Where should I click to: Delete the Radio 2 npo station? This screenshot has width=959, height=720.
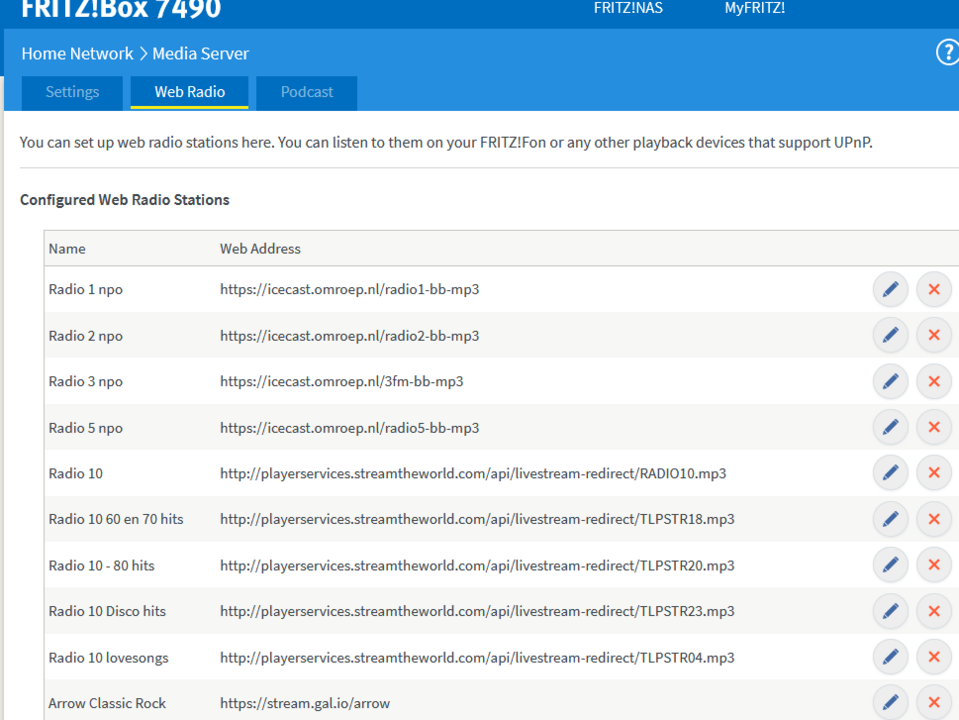click(934, 335)
